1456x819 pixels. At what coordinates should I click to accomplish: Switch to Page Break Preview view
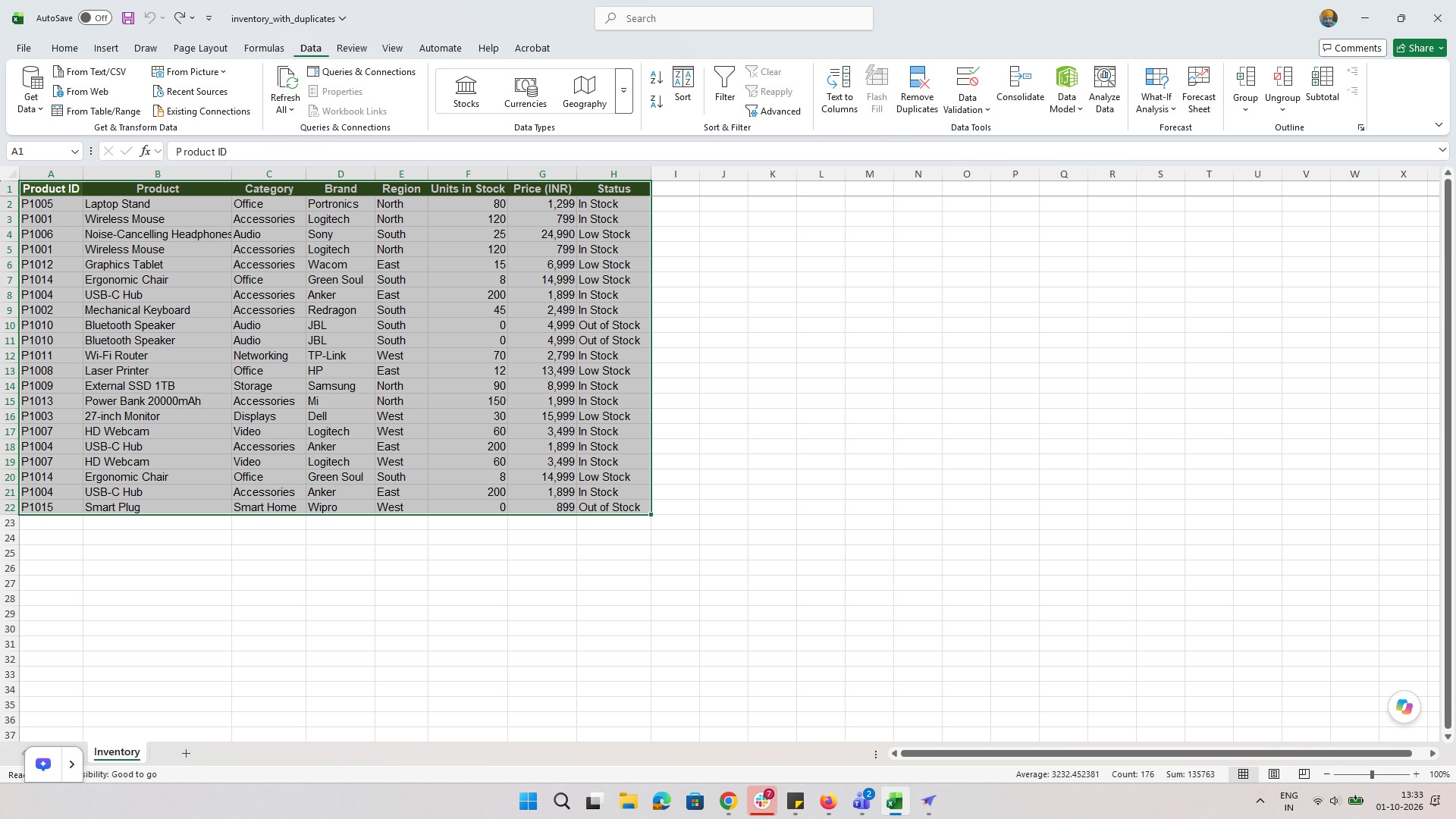coord(1304,774)
